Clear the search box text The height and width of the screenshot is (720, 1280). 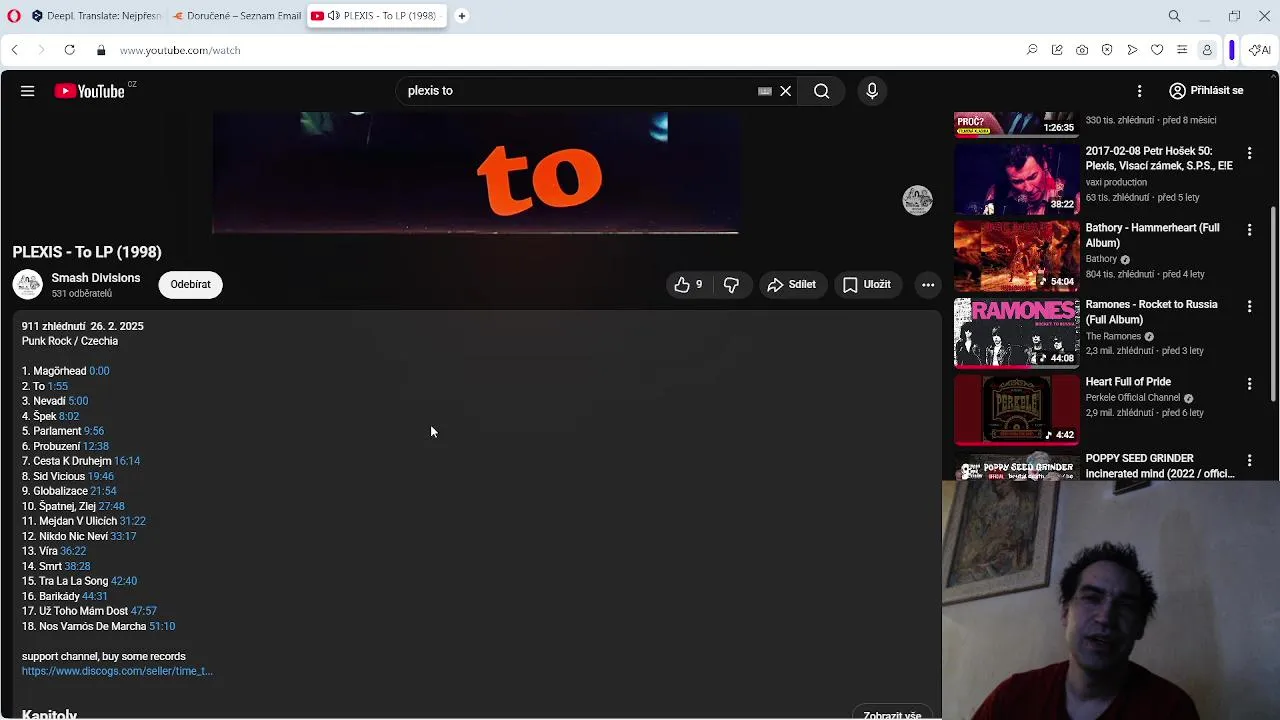[786, 91]
